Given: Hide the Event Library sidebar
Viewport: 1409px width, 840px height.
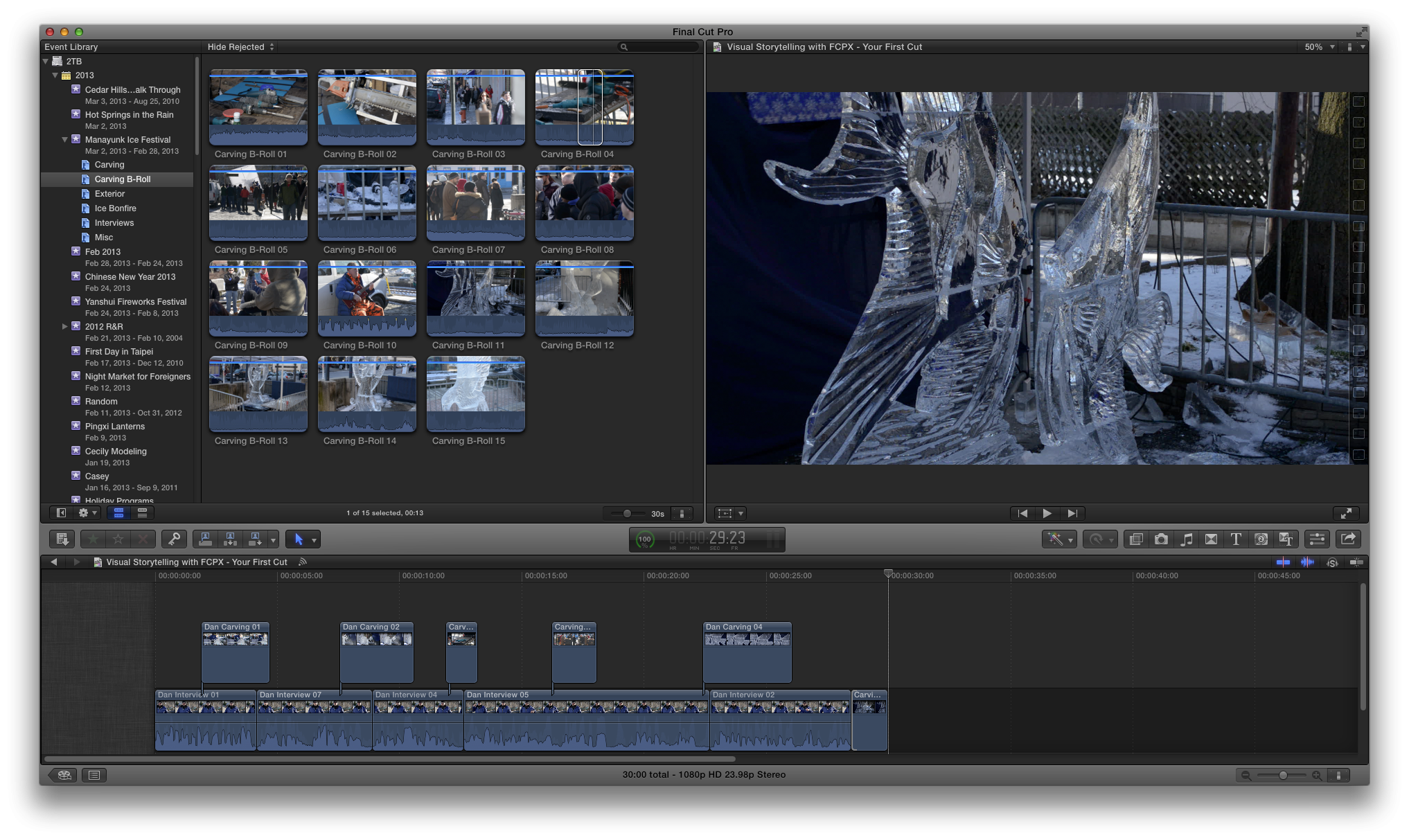Looking at the screenshot, I should click(61, 513).
